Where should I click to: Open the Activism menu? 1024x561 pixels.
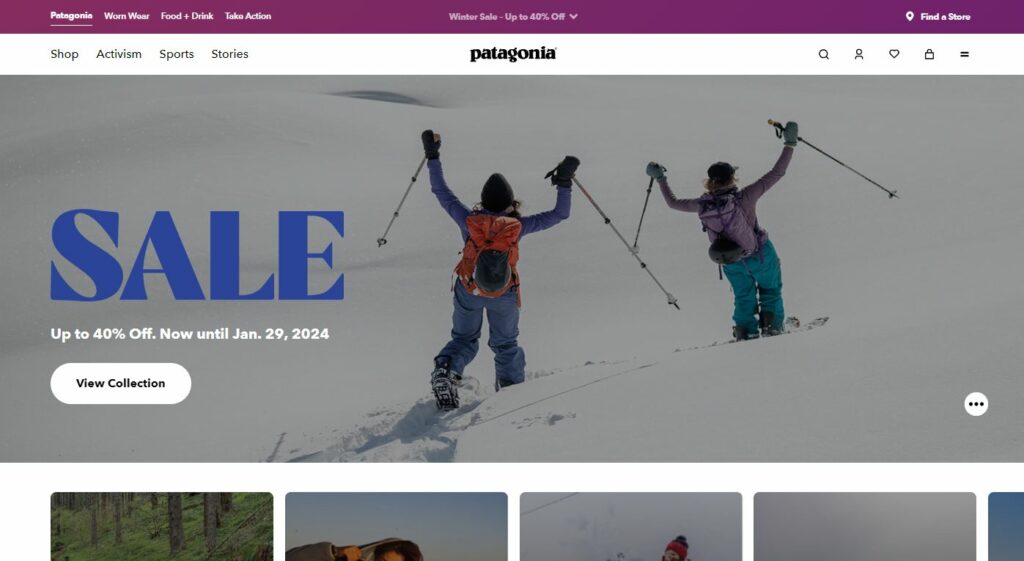coord(119,54)
